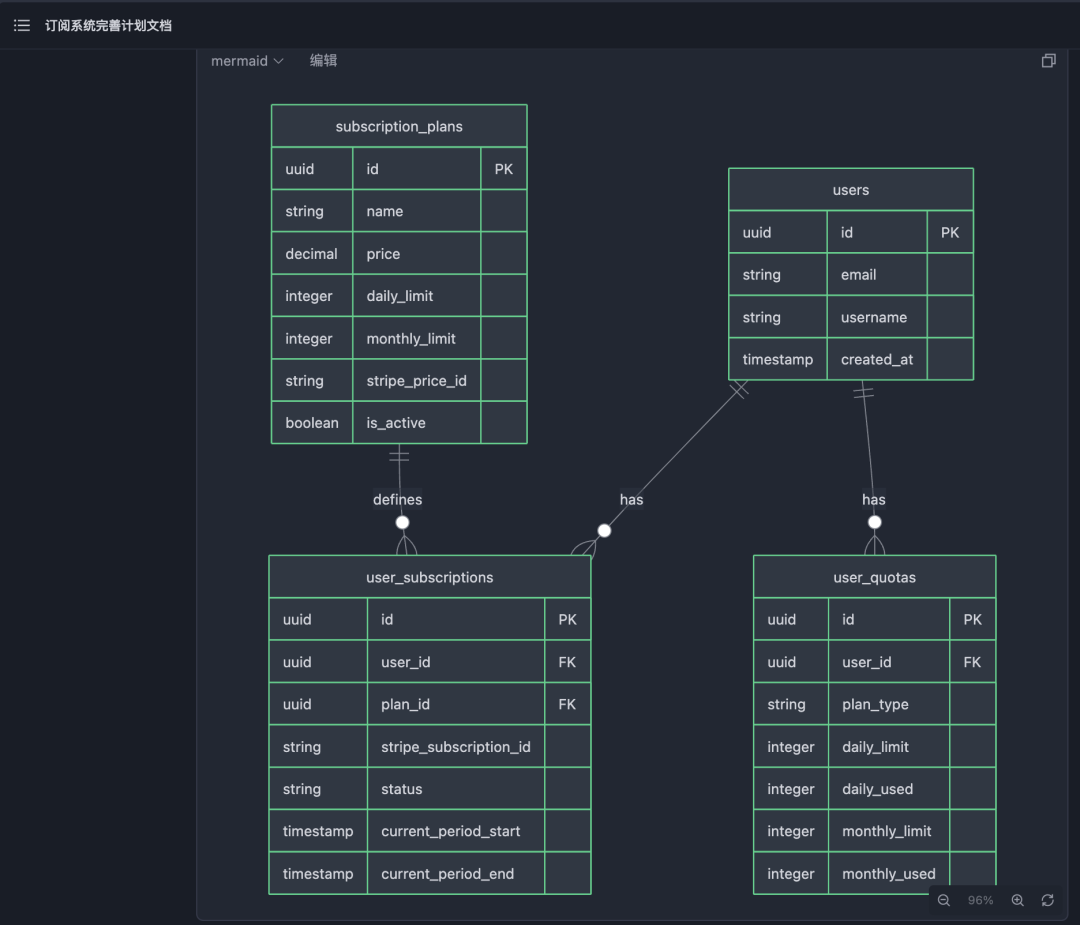Click the current_period_end field
Viewport: 1080px width, 925px height.
tap(447, 873)
